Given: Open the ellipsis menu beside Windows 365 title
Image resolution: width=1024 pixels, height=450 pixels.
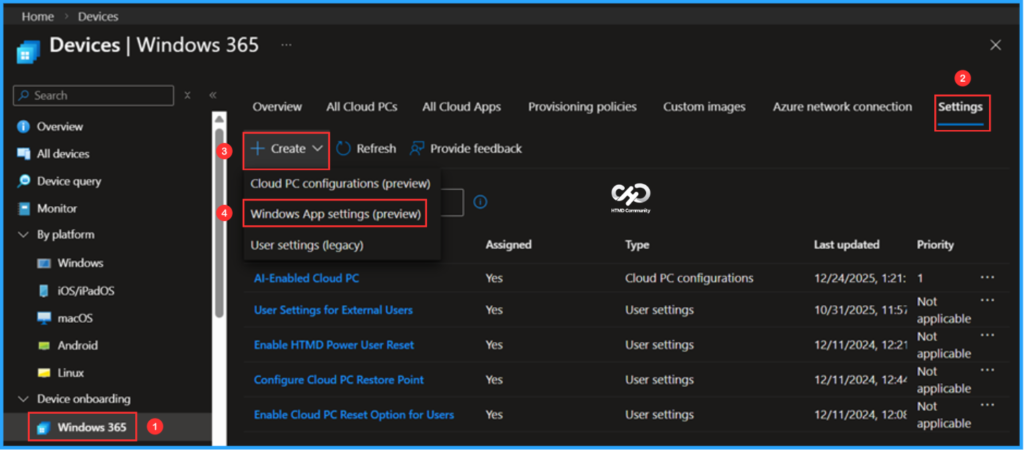Looking at the screenshot, I should point(286,45).
